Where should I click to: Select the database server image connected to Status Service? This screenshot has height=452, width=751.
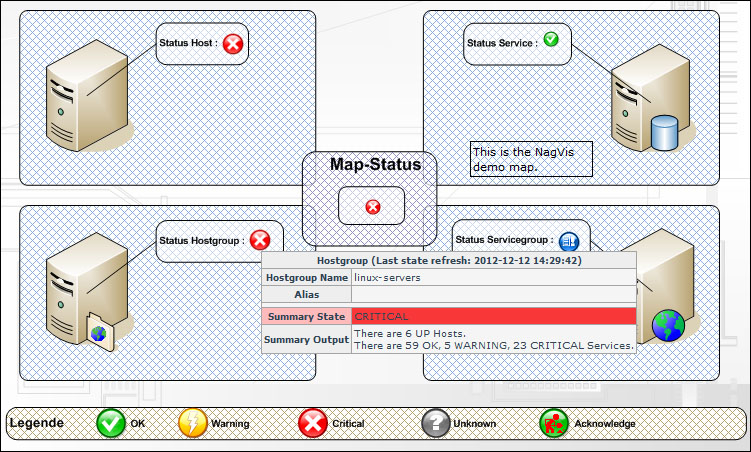(652, 98)
